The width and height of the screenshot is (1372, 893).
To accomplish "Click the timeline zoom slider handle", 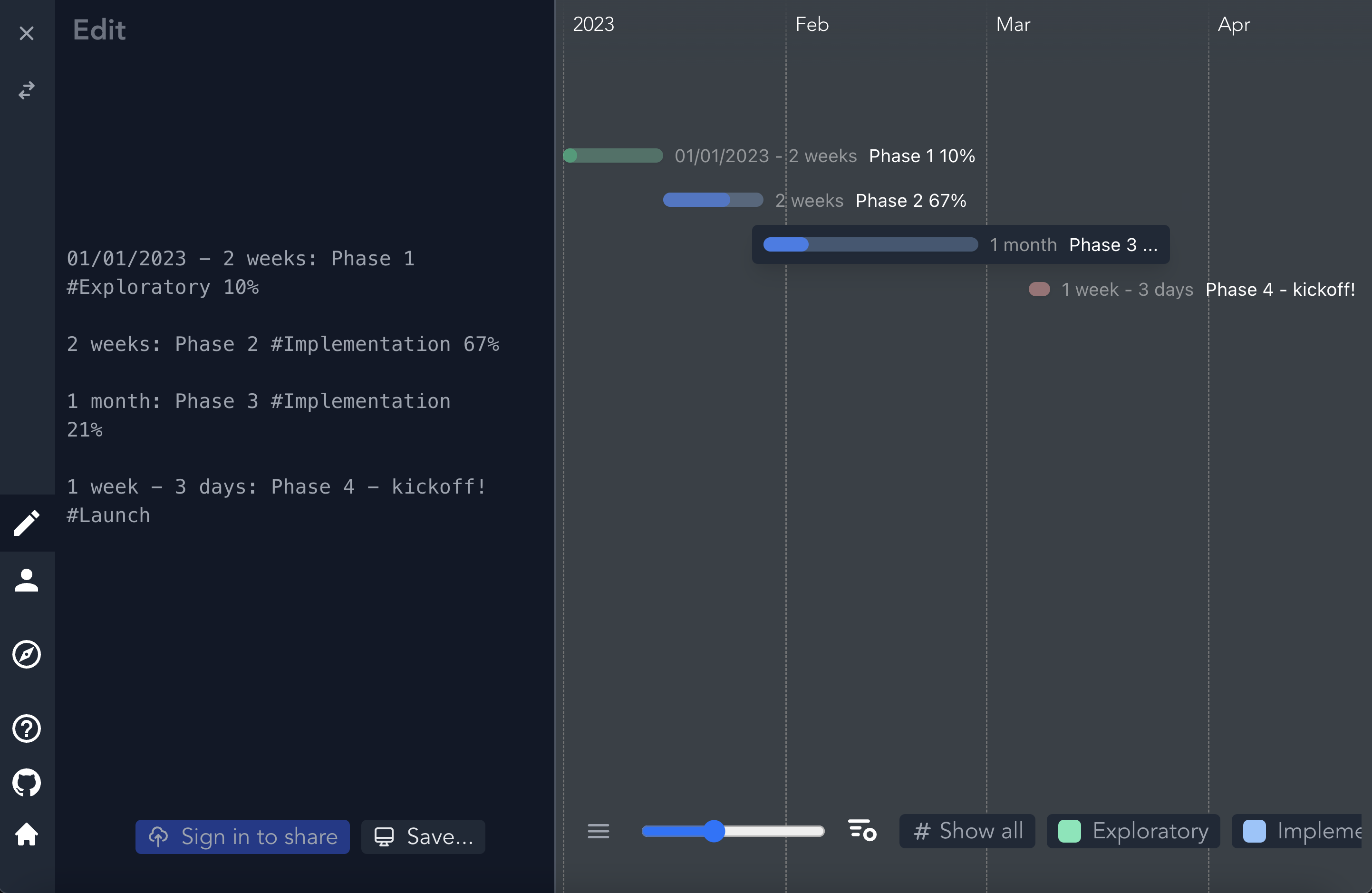I will 714,831.
